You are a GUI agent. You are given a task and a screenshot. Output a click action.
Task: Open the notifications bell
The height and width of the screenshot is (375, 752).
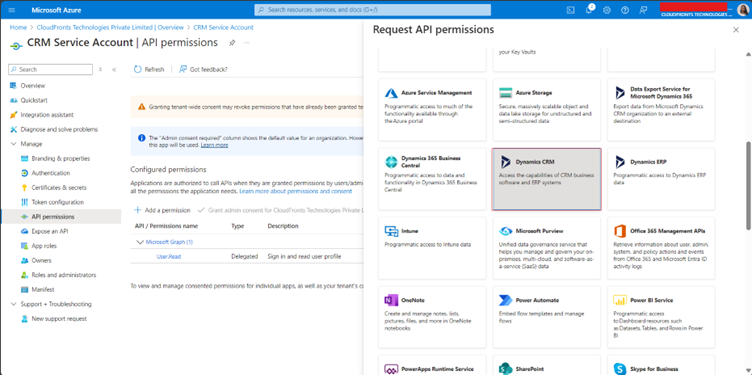[589, 10]
